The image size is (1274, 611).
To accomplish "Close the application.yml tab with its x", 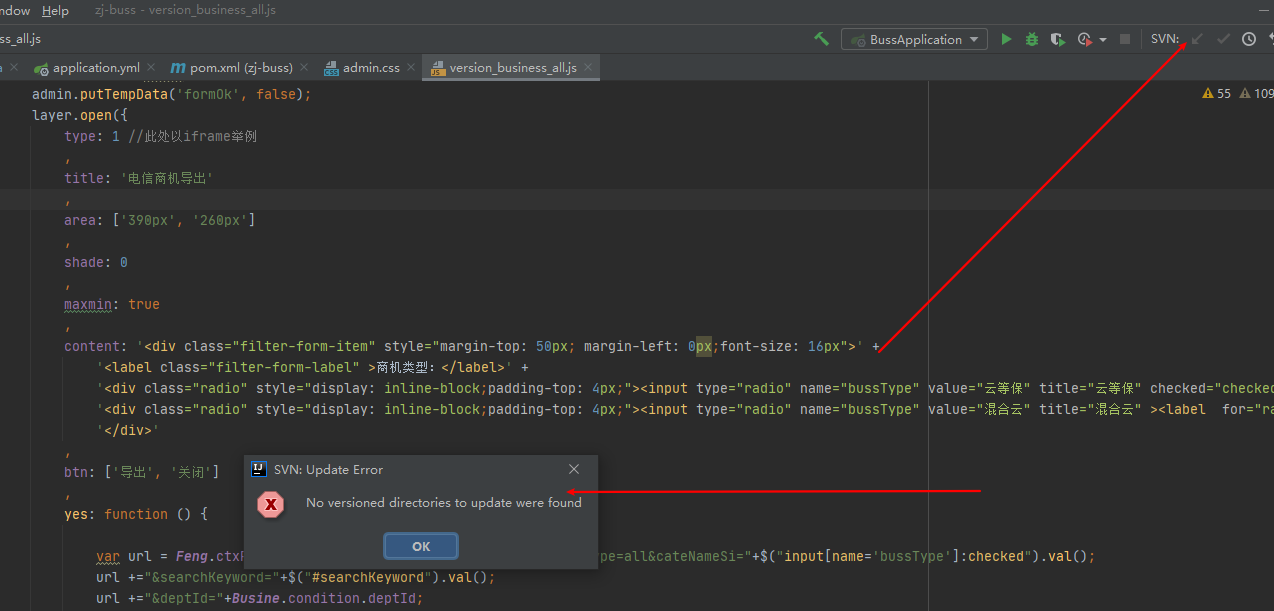I will pos(150,67).
